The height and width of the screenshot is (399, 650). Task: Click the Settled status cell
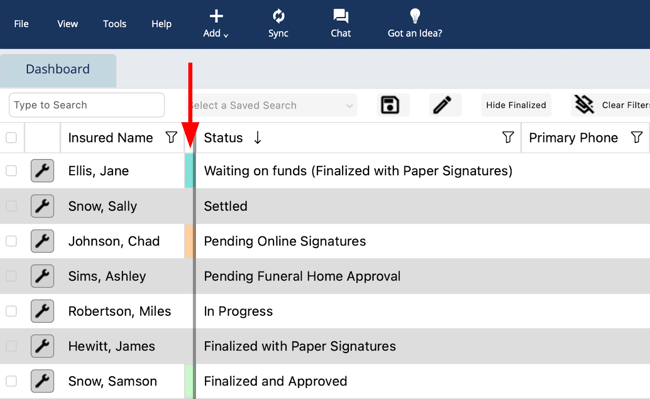pos(226,206)
